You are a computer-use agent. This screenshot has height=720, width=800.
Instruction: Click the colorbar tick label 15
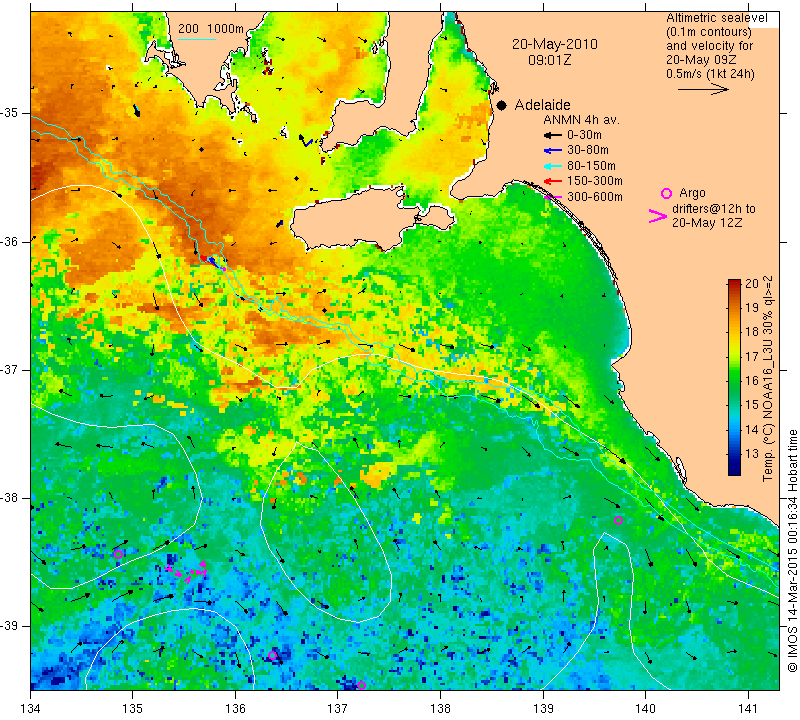752,405
